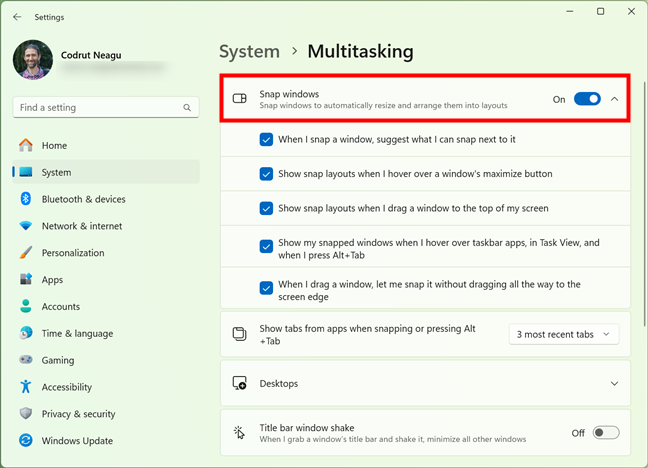Open Accessibility settings
Screen dimensions: 648x468
(x=106, y=387)
